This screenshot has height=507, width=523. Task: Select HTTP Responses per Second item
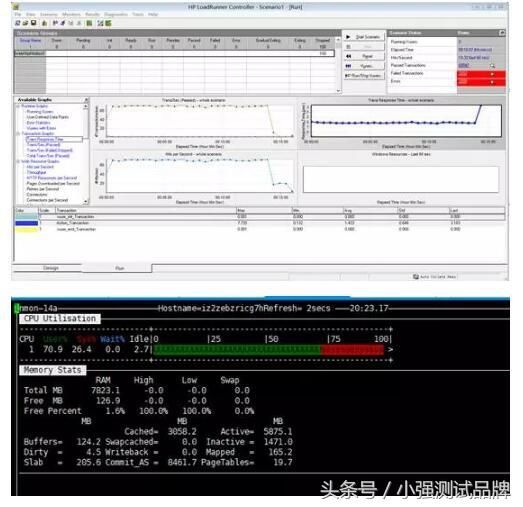pyautogui.click(x=51, y=178)
